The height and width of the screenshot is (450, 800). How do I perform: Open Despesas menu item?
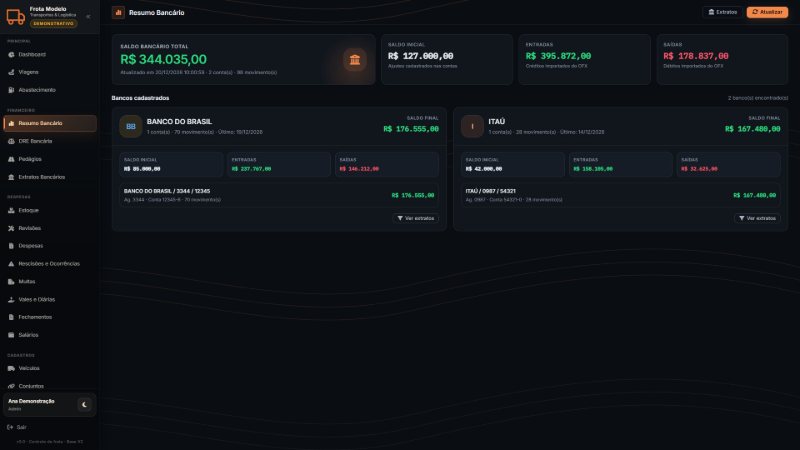point(49,246)
